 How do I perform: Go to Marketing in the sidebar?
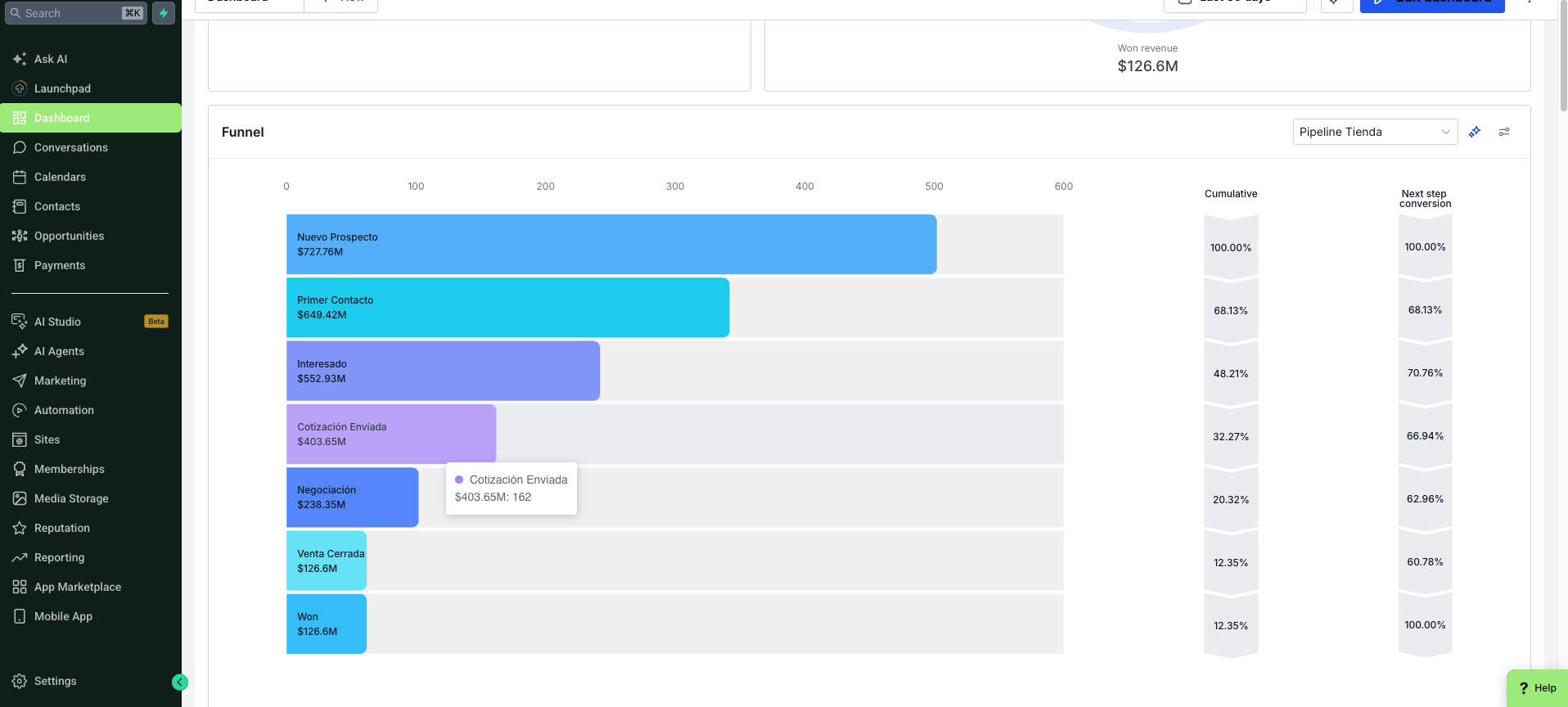[x=90, y=381]
